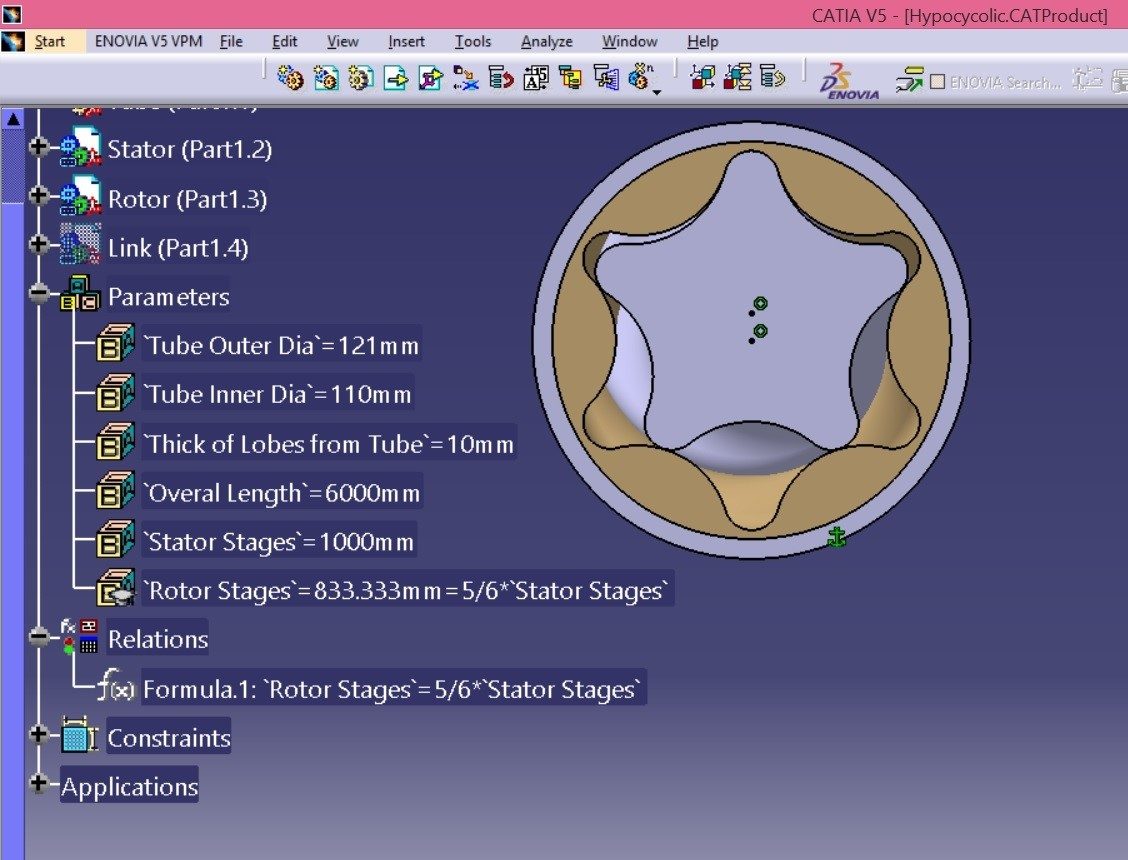This screenshot has width=1128, height=860.
Task: Expand the Rotor (Part1.3) node
Action: [39, 196]
